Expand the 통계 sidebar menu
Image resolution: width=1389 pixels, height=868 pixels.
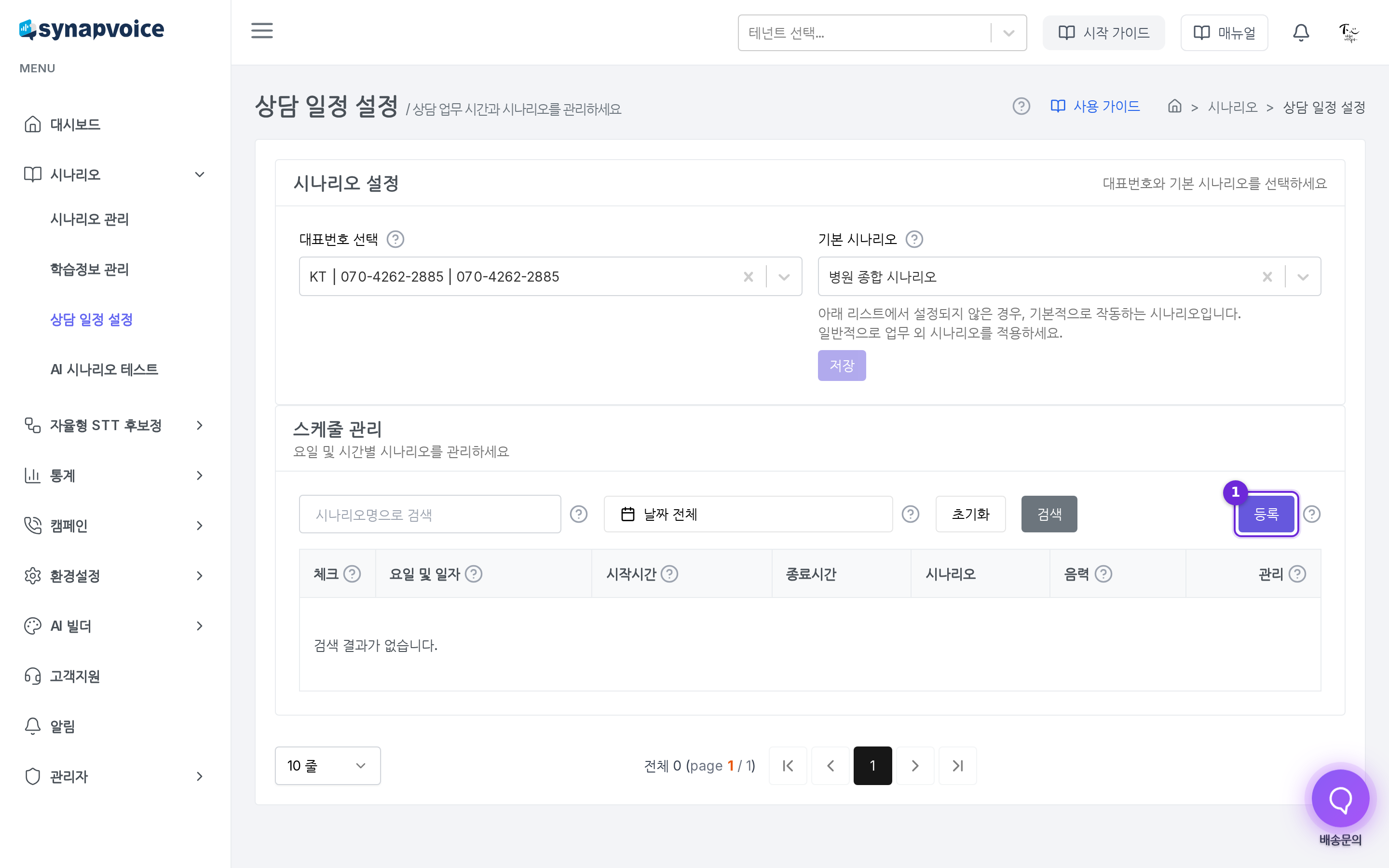point(115,475)
